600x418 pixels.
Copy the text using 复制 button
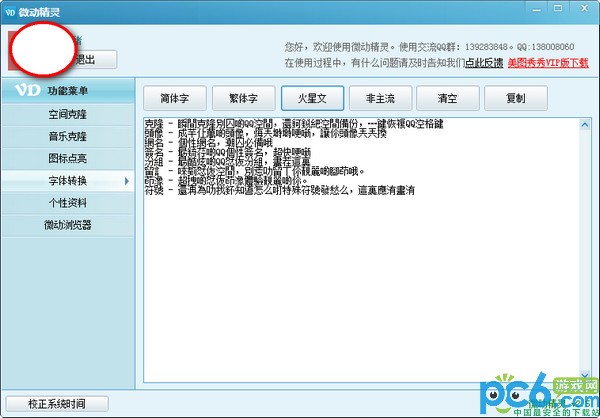[516, 98]
